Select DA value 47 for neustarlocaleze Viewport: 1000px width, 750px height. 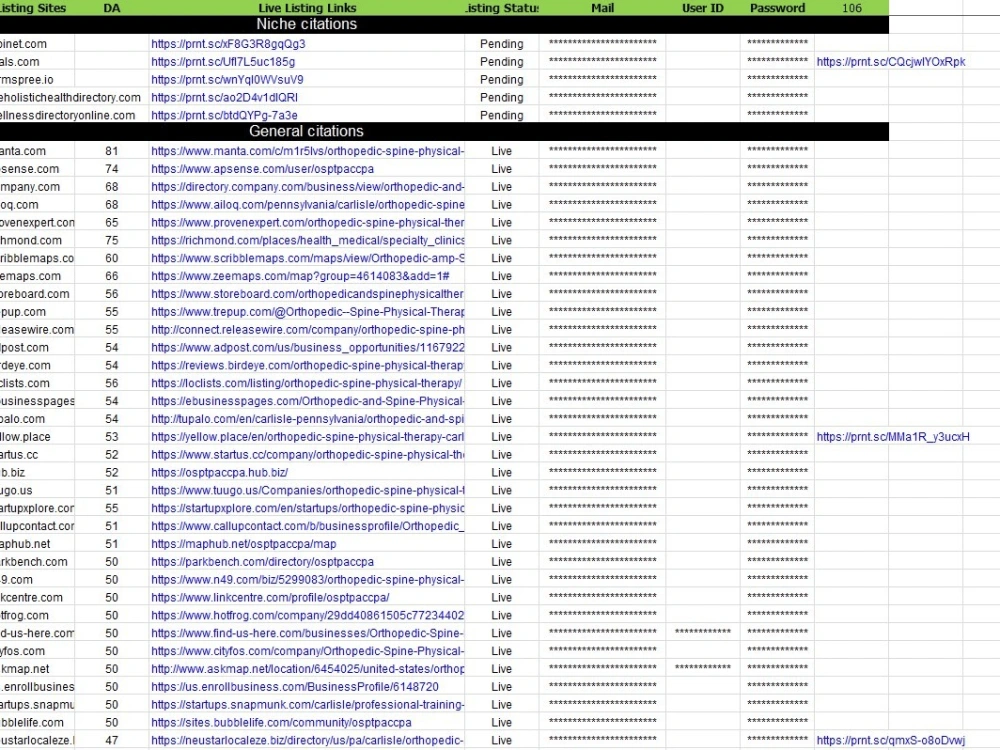pyautogui.click(x=112, y=740)
